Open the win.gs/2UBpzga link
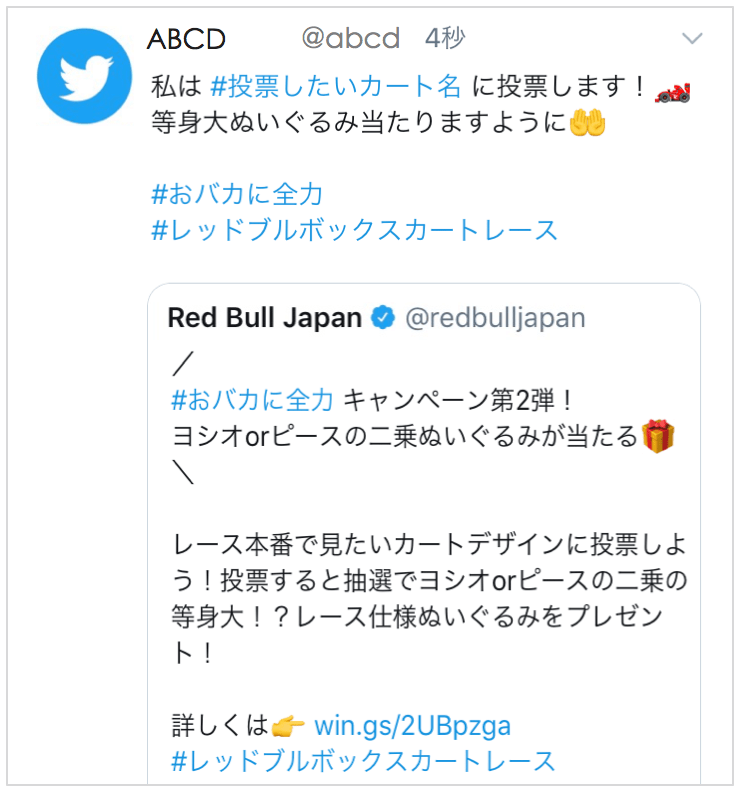742x790 pixels. (x=413, y=726)
